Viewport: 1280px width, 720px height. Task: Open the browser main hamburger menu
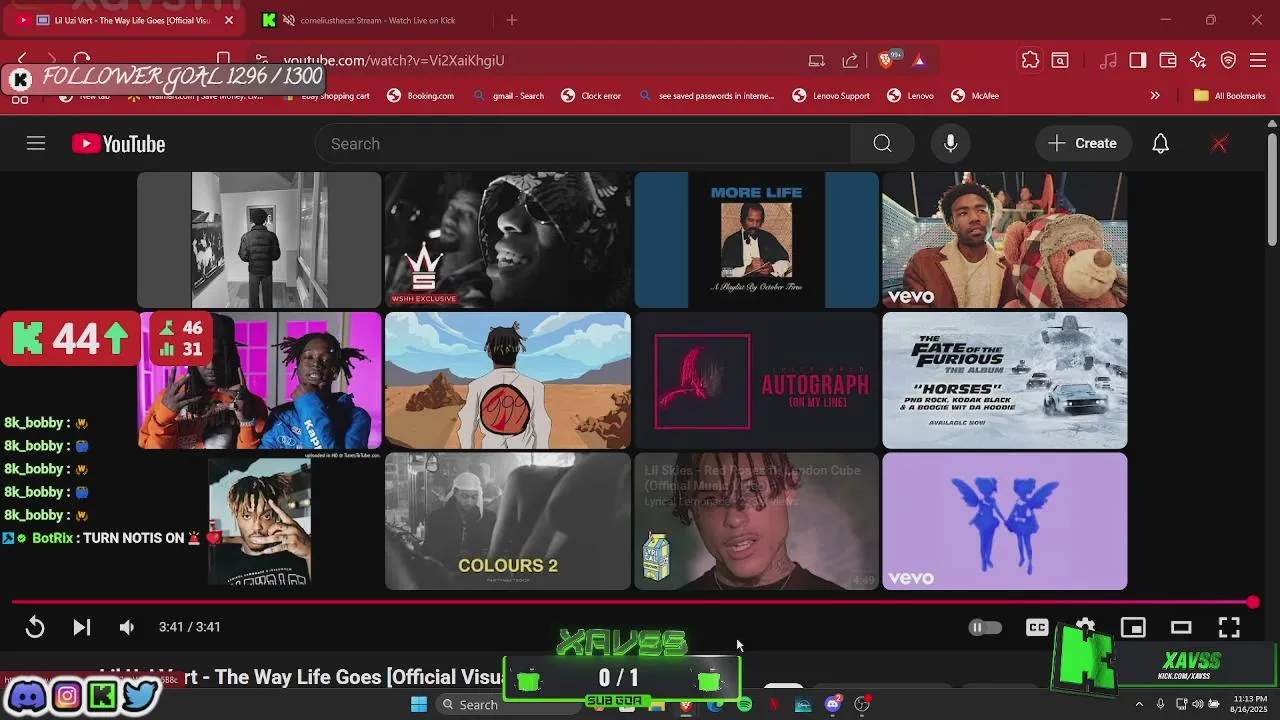(x=1258, y=61)
